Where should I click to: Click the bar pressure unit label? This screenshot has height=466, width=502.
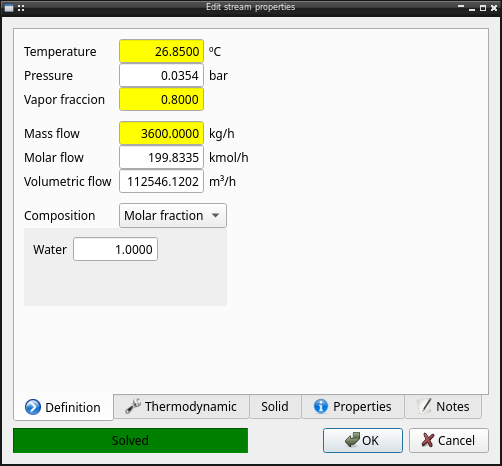click(x=218, y=76)
